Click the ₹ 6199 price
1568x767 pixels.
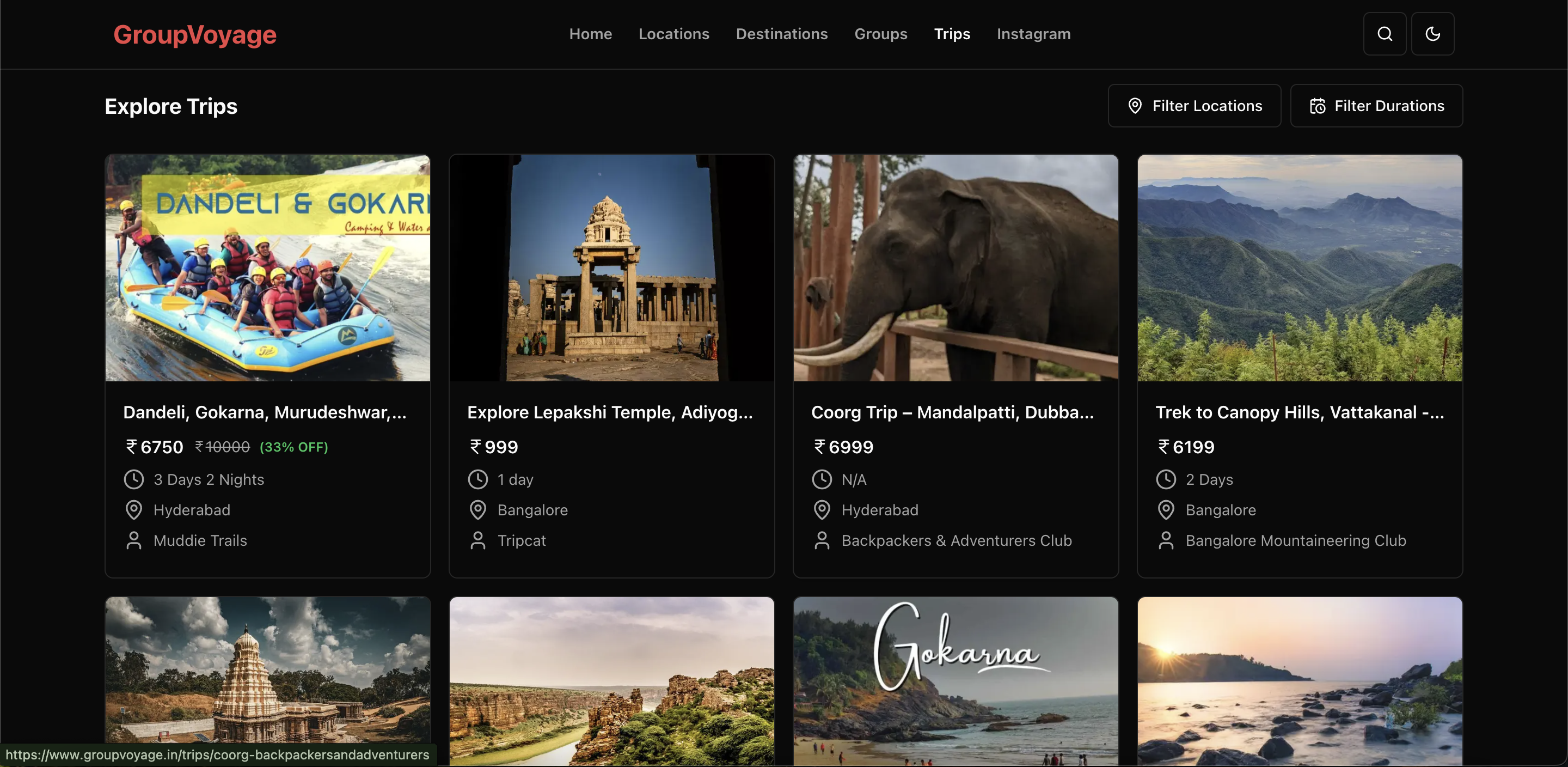pos(1186,447)
